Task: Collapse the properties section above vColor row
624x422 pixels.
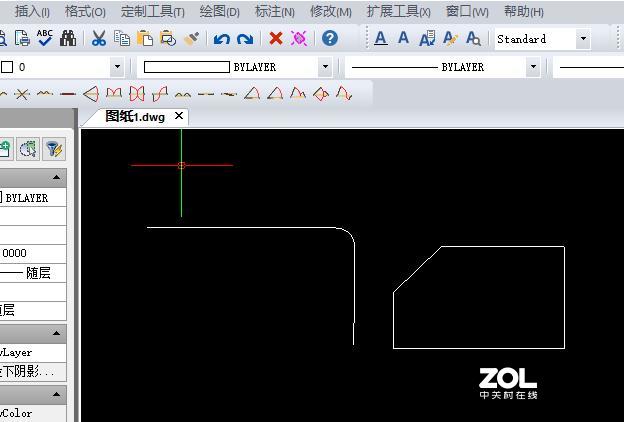Action: pyautogui.click(x=57, y=395)
